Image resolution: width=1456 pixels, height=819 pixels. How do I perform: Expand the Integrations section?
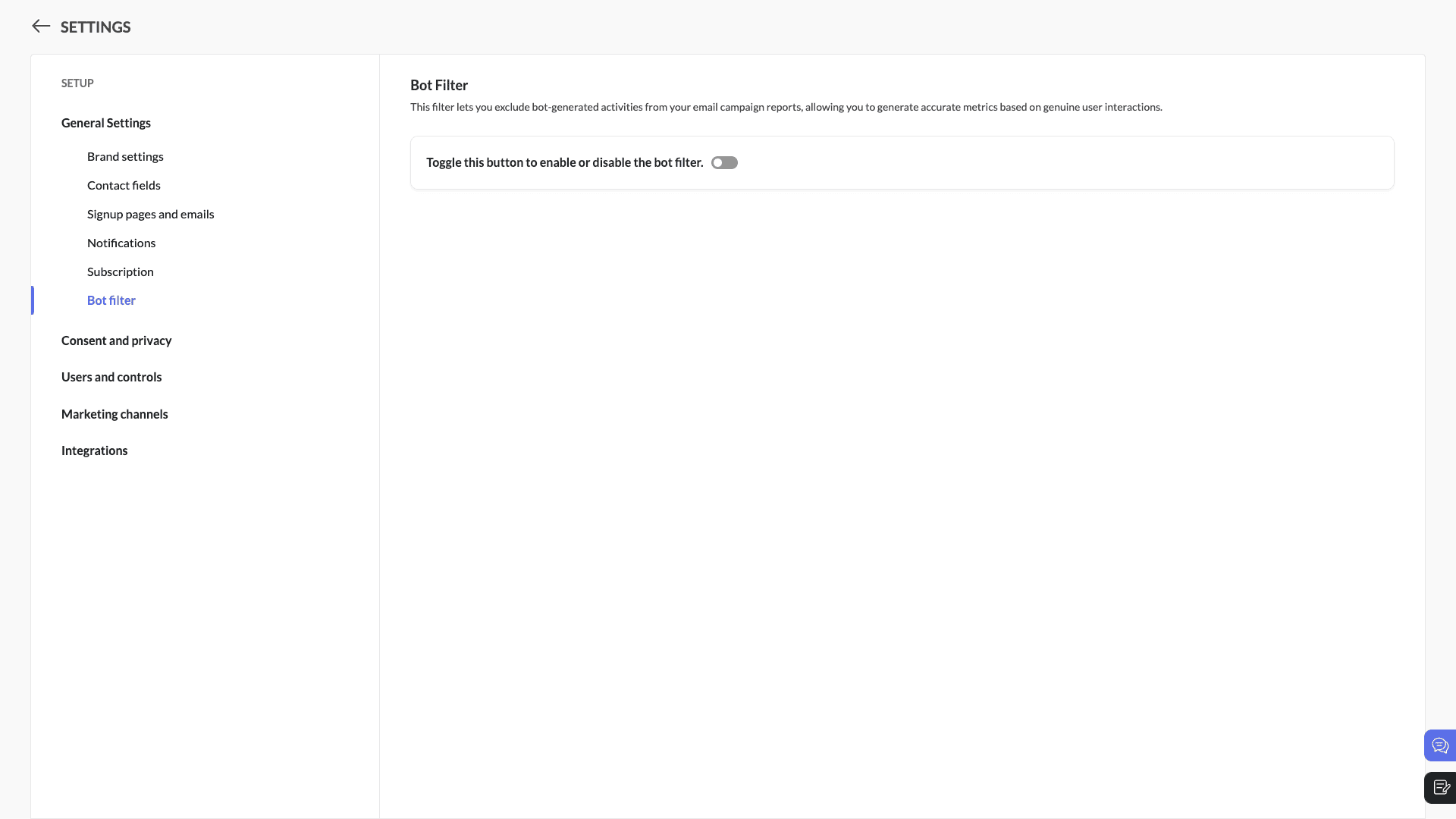click(x=94, y=450)
